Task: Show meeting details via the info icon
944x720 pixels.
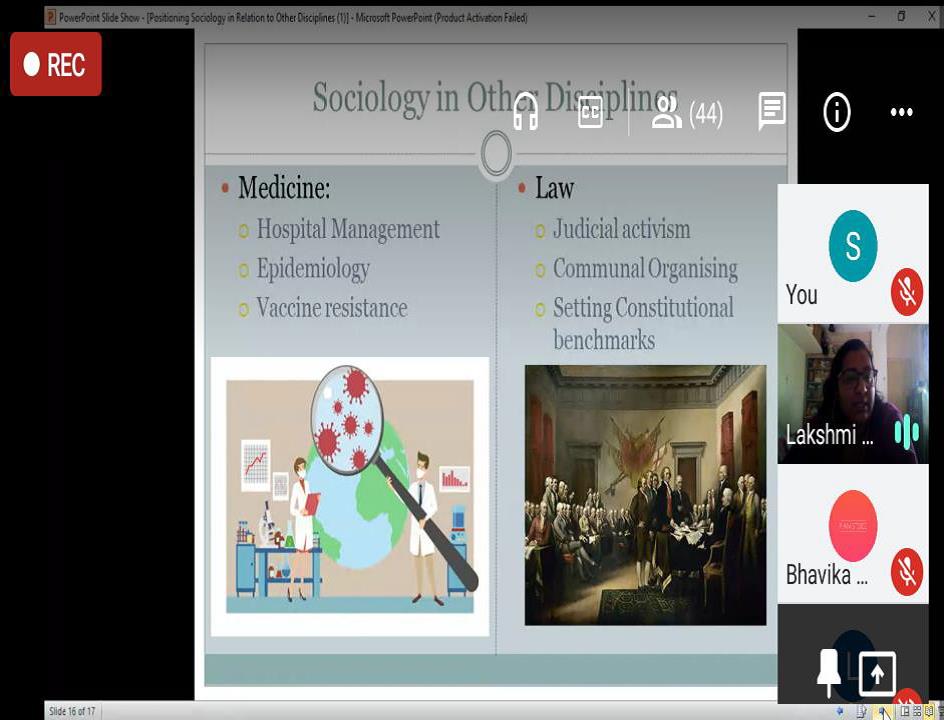Action: pyautogui.click(x=837, y=113)
